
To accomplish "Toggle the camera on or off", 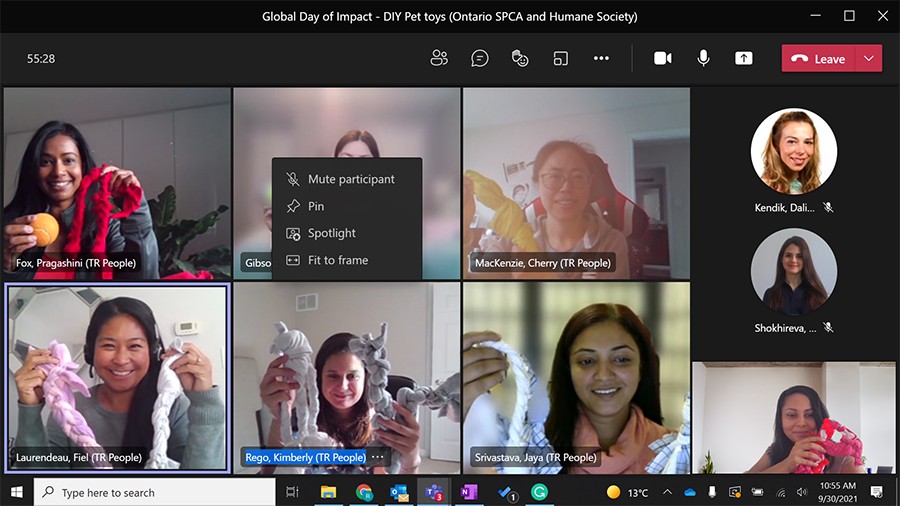I will (x=662, y=58).
